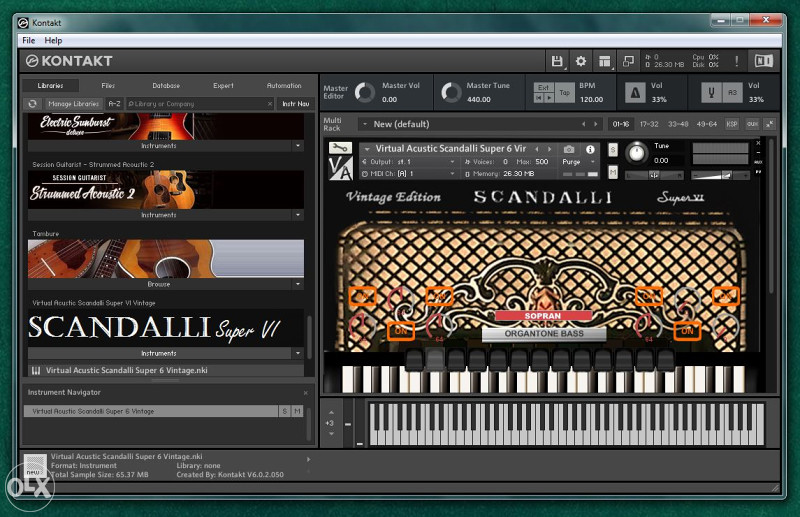Click the NI logo
The image size is (800, 517).
pyautogui.click(x=764, y=61)
